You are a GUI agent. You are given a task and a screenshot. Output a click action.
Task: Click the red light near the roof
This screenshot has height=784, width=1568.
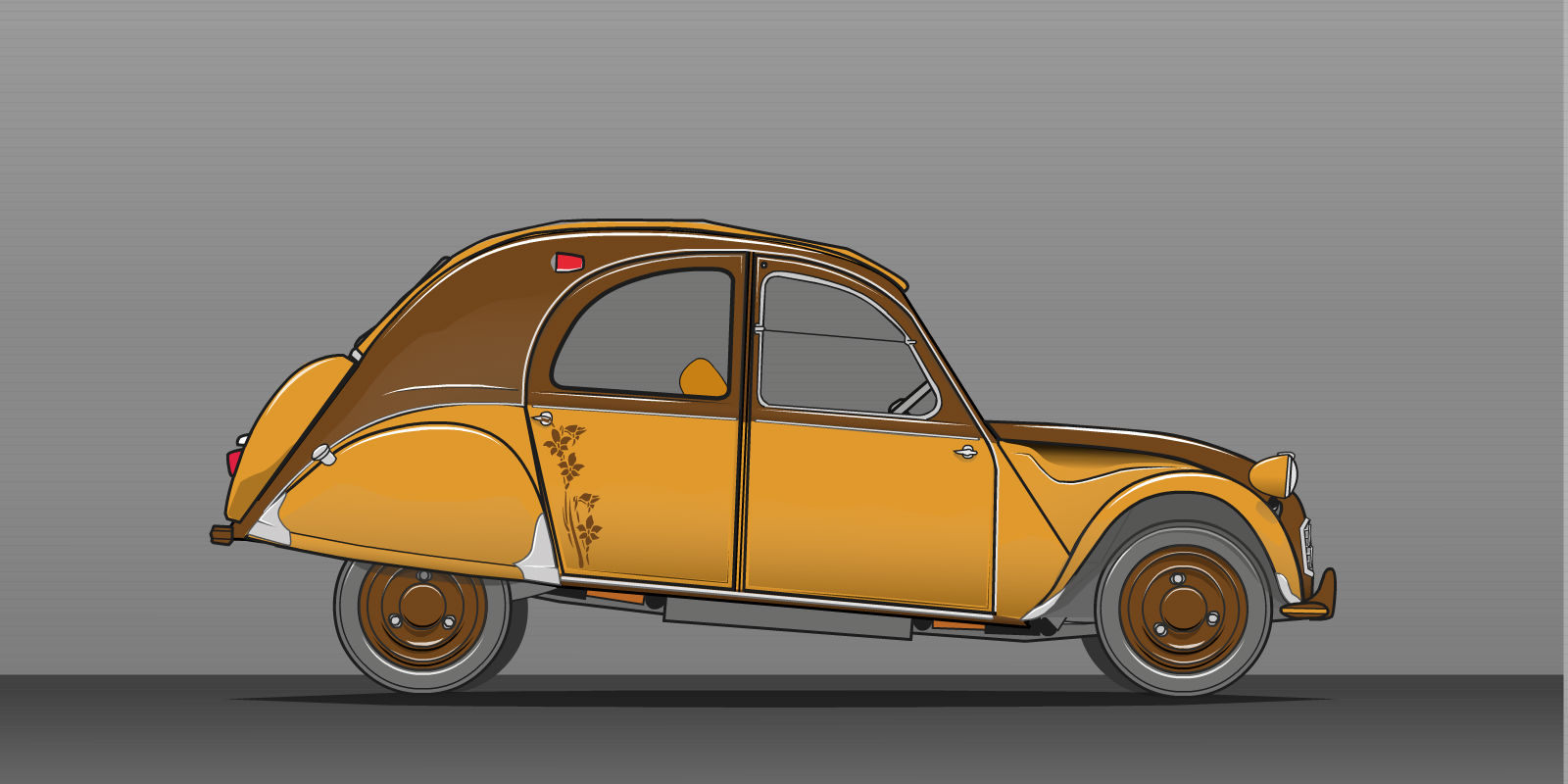click(x=568, y=262)
